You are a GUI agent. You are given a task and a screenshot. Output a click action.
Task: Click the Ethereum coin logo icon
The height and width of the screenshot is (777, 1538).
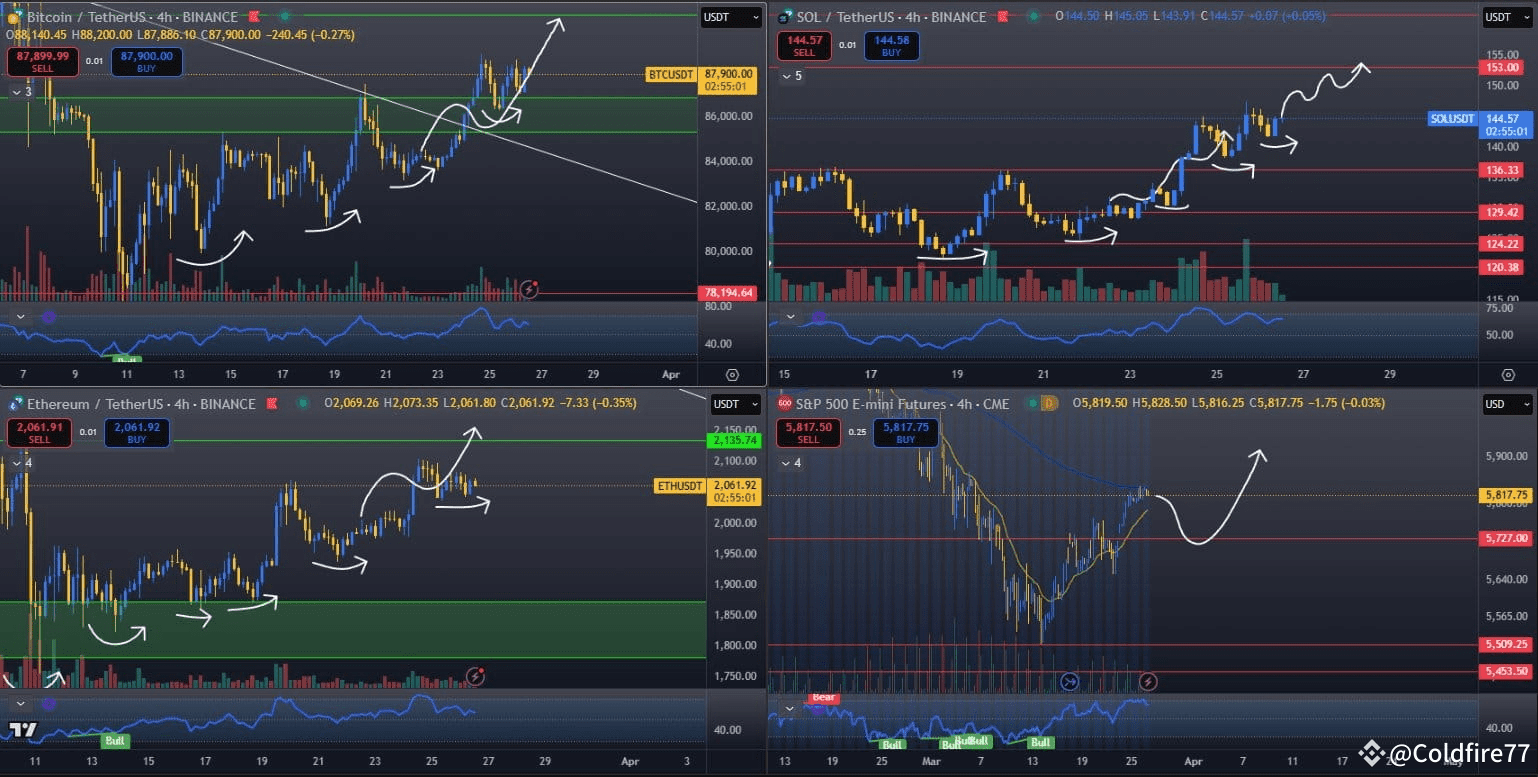point(15,404)
